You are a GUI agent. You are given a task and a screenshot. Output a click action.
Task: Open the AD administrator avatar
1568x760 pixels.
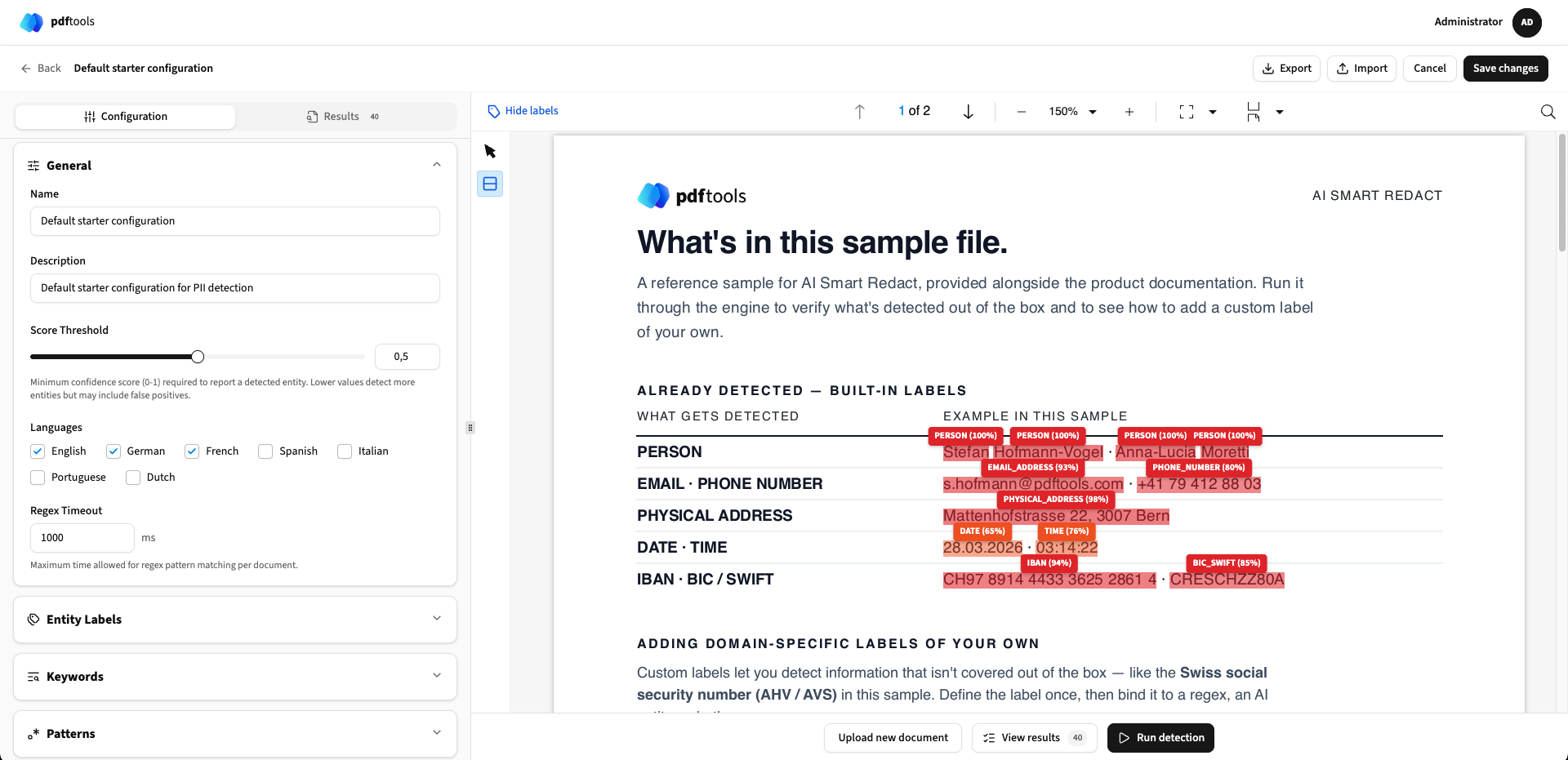click(1526, 22)
